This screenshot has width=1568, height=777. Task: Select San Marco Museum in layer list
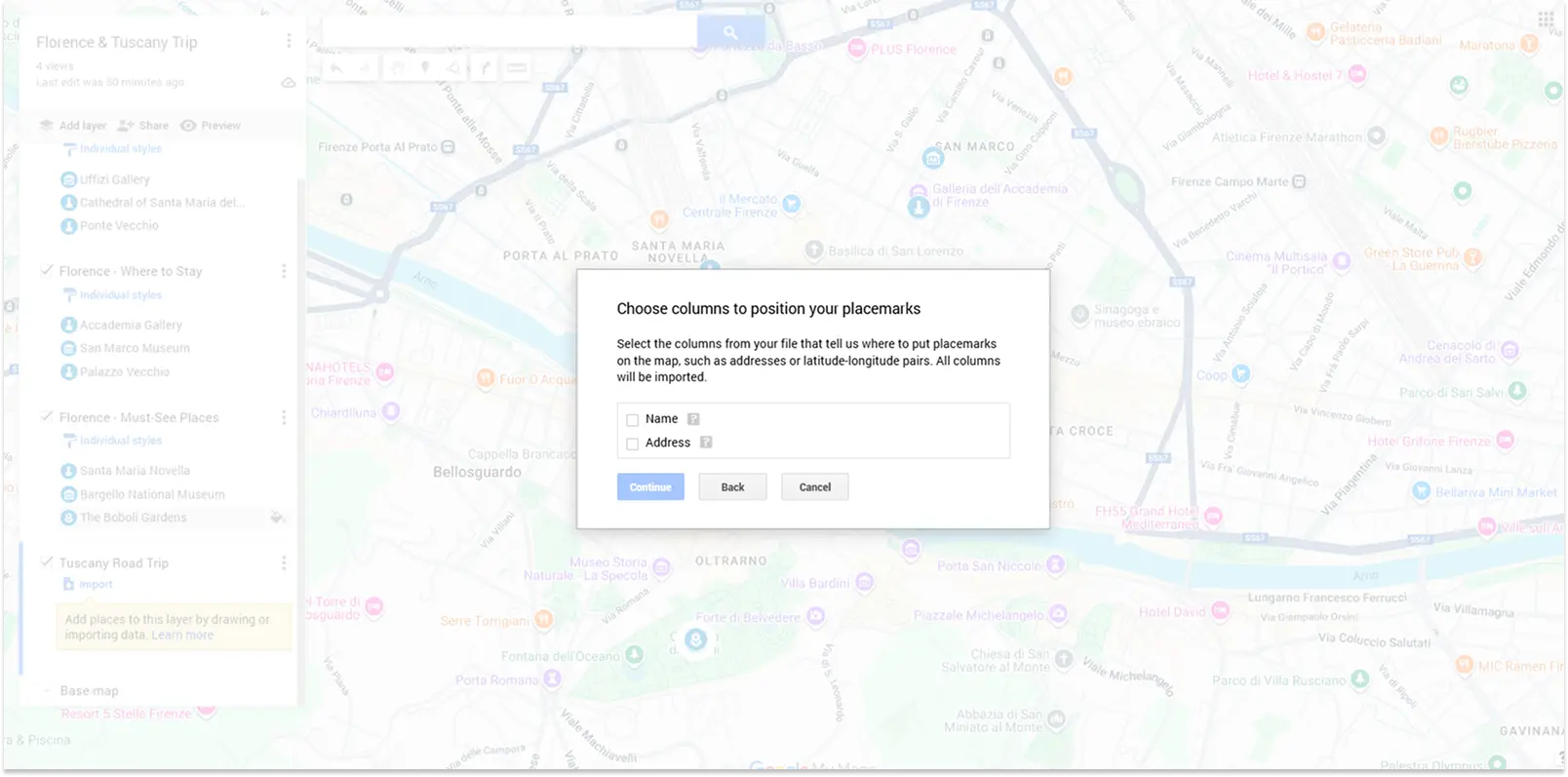point(135,348)
